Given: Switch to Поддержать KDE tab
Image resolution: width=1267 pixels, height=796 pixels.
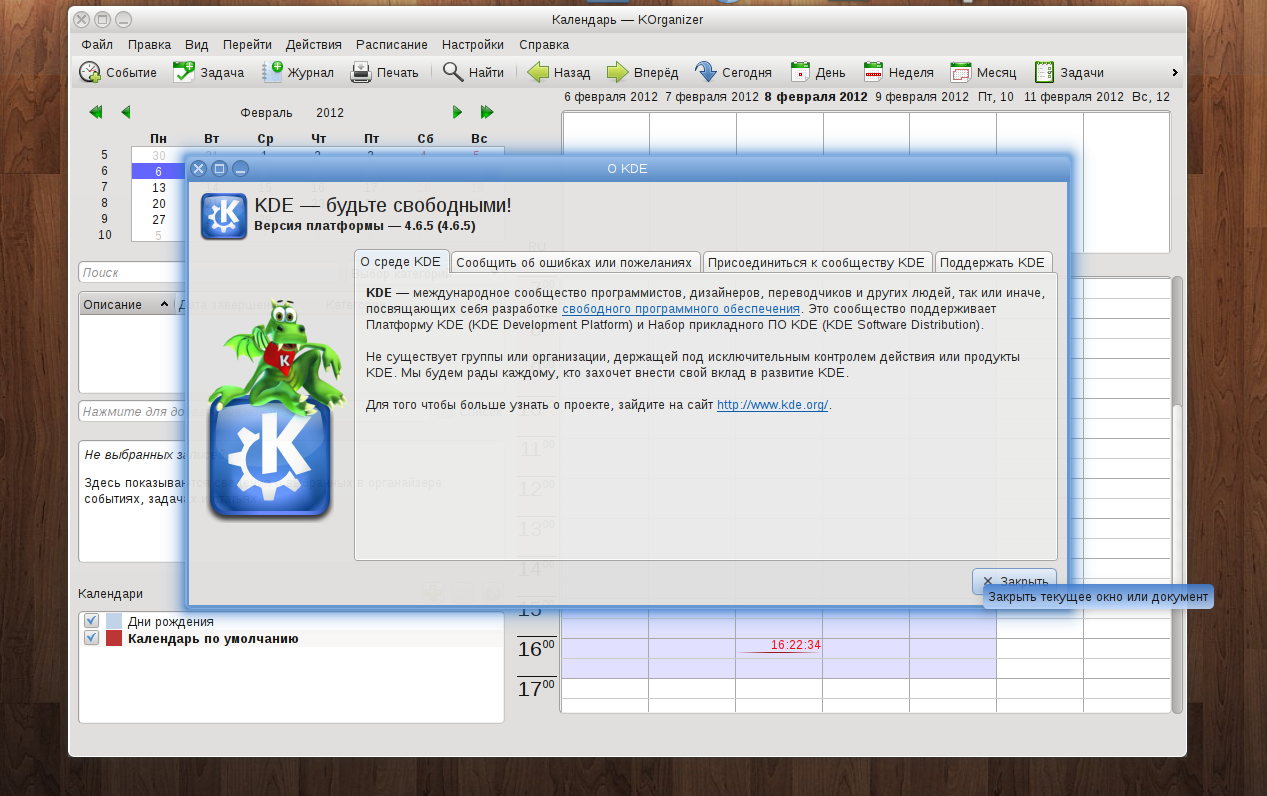Looking at the screenshot, I should [x=991, y=262].
